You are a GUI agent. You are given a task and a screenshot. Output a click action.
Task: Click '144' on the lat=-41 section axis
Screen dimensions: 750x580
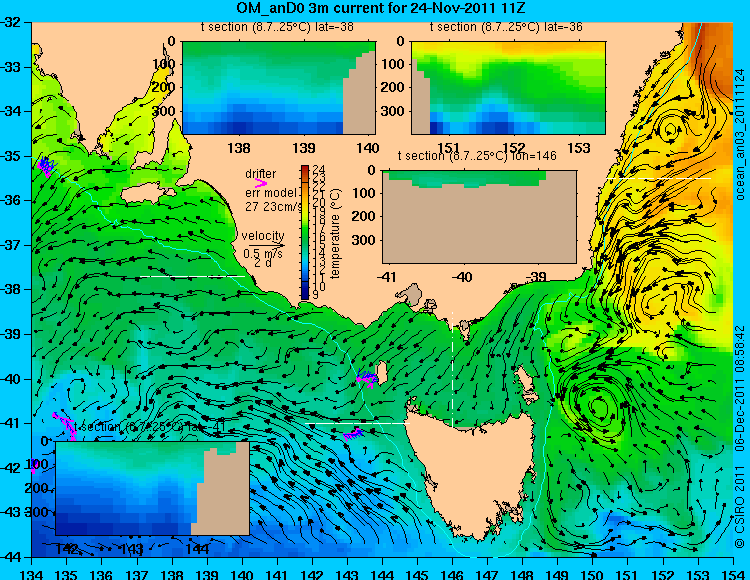198,548
